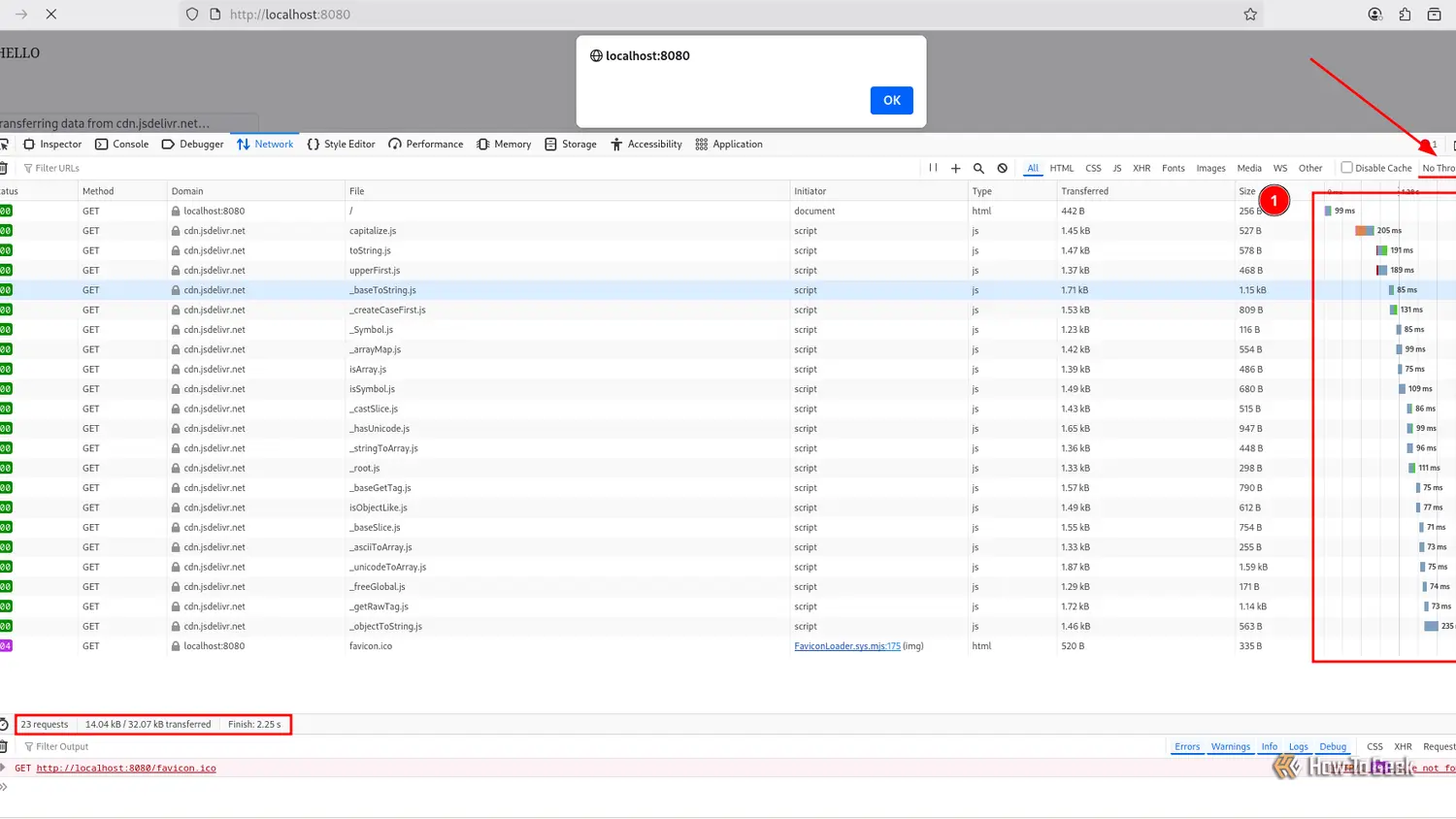Viewport: 1456px width, 819px height.
Task: Toggle the Warnings console filter
Action: coord(1230,746)
